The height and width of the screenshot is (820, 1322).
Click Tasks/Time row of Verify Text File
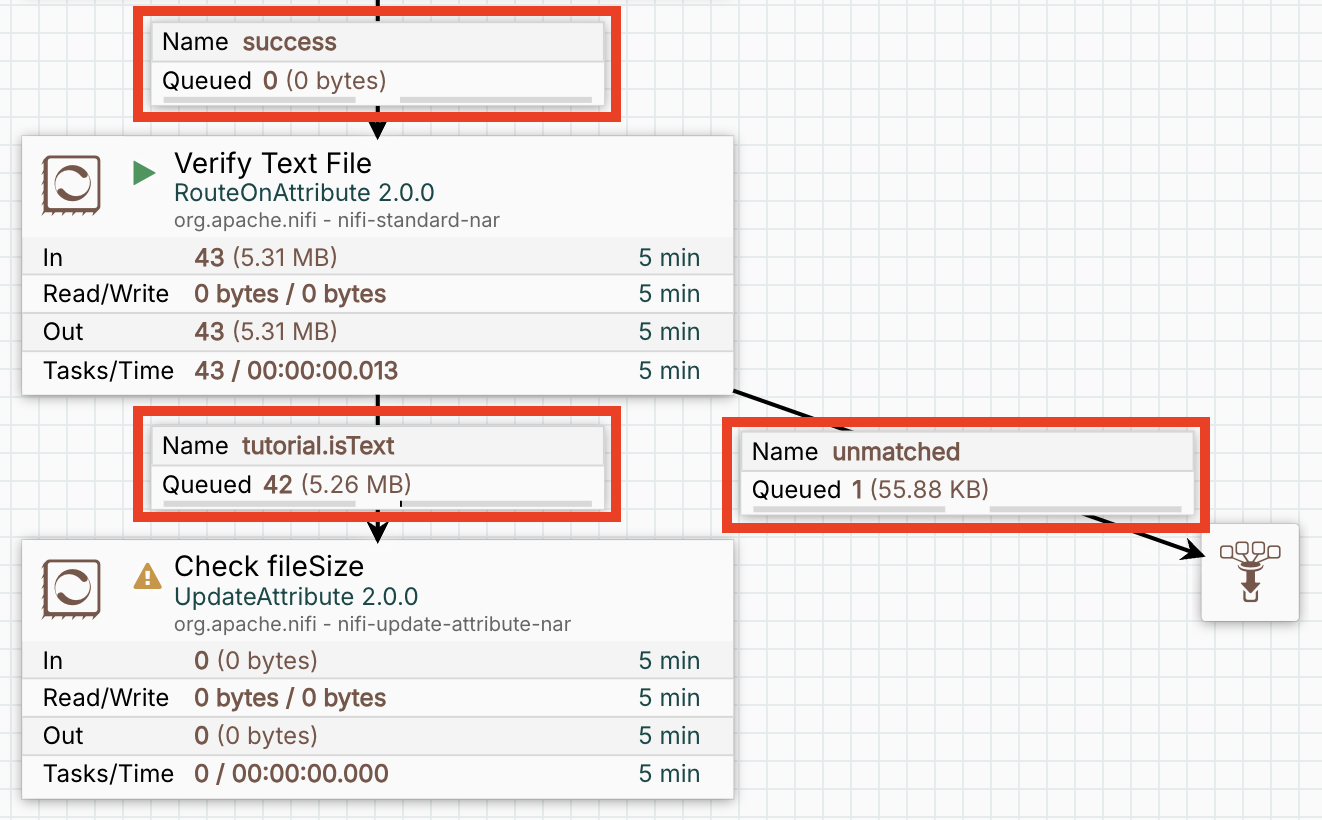377,371
